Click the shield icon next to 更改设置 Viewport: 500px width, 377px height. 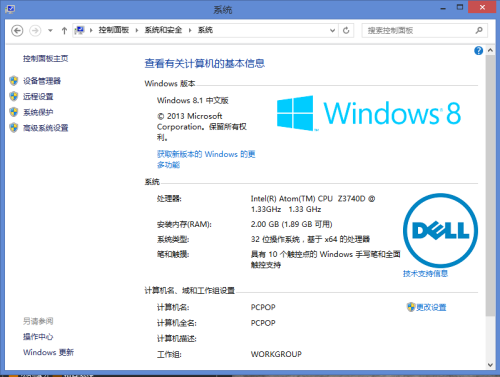pos(411,307)
